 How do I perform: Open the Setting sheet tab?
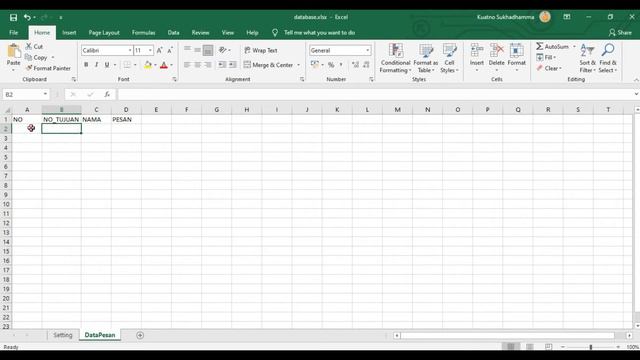pyautogui.click(x=62, y=335)
